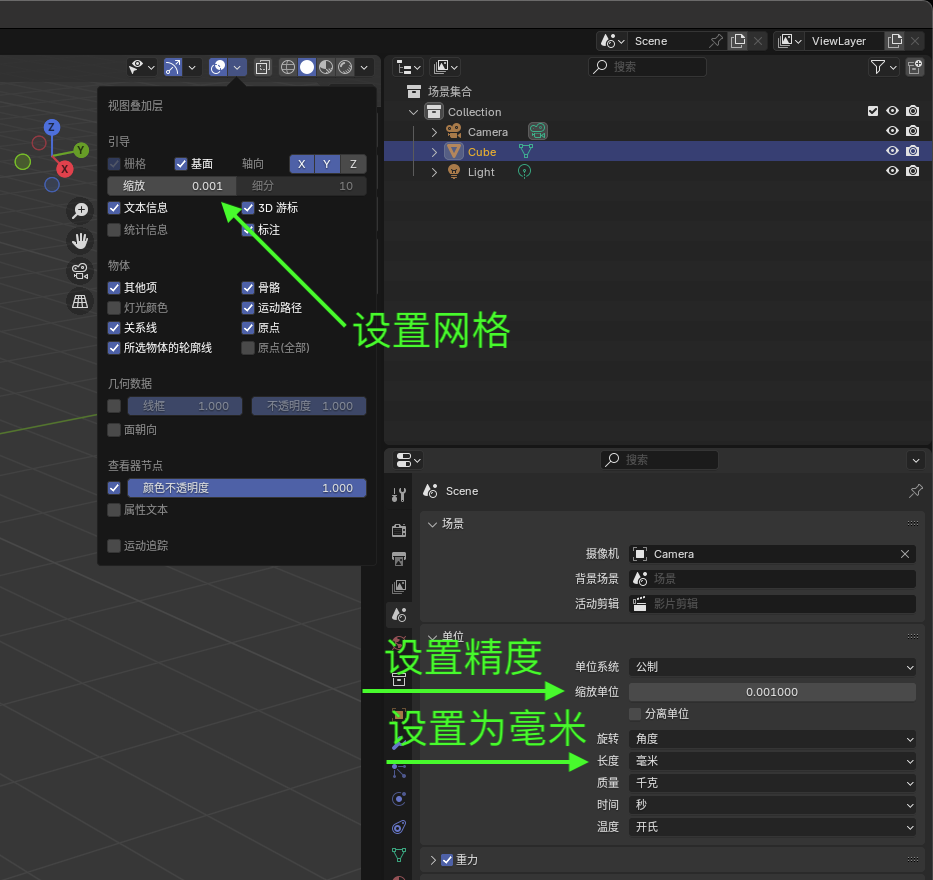Open the Render properties tab
This screenshot has width=933, height=880.
click(399, 530)
